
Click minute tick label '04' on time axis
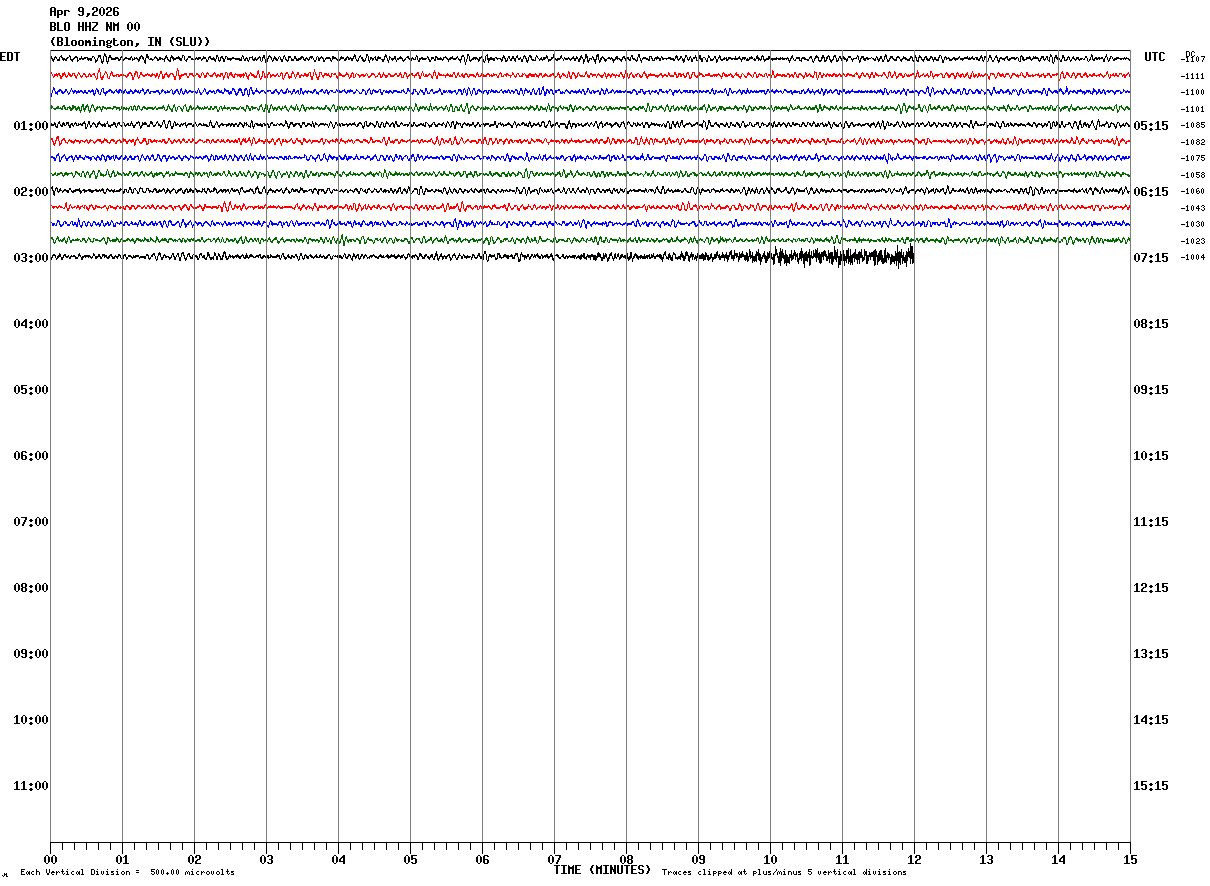[338, 860]
